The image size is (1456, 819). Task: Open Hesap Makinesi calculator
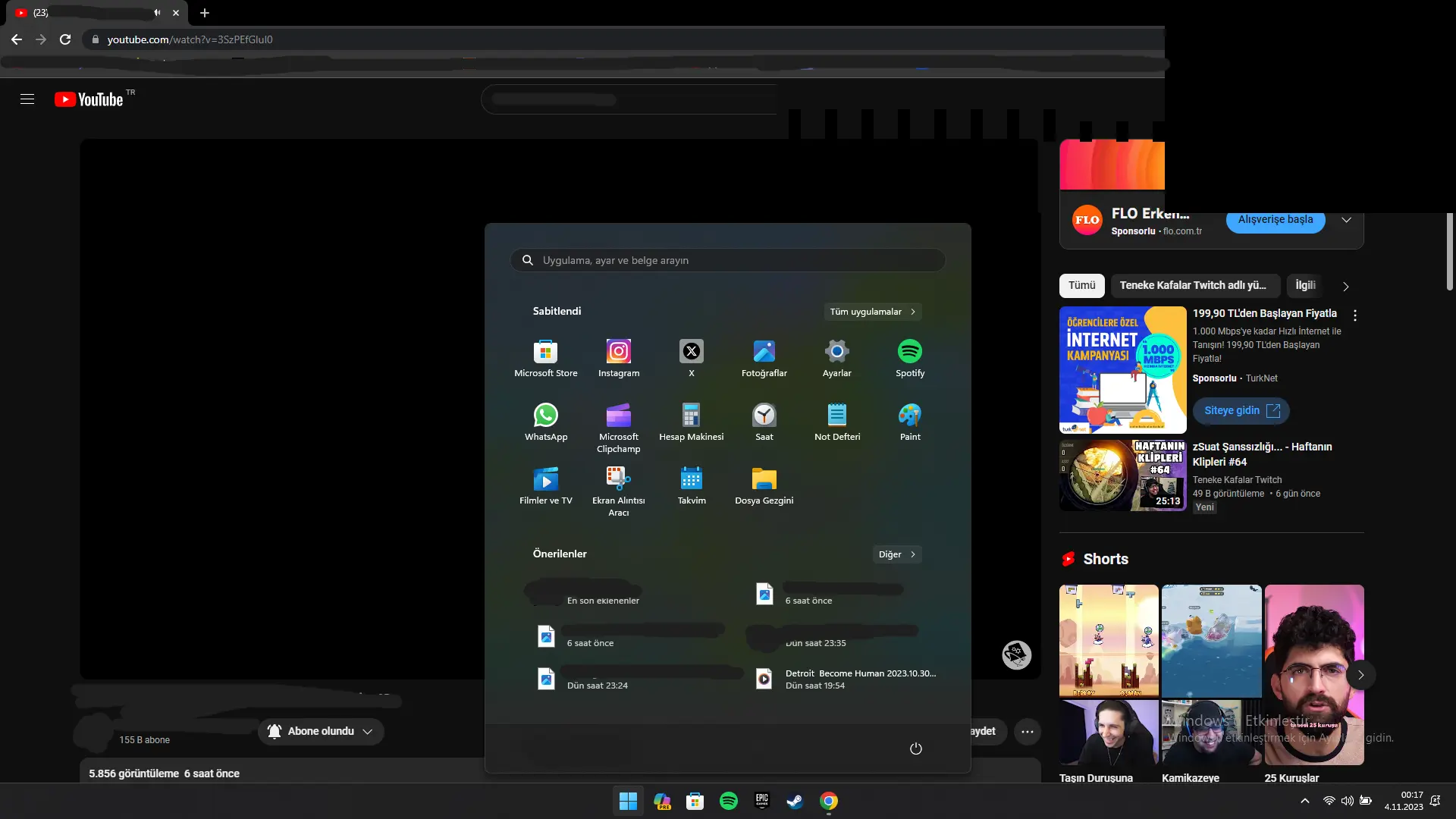(x=691, y=422)
